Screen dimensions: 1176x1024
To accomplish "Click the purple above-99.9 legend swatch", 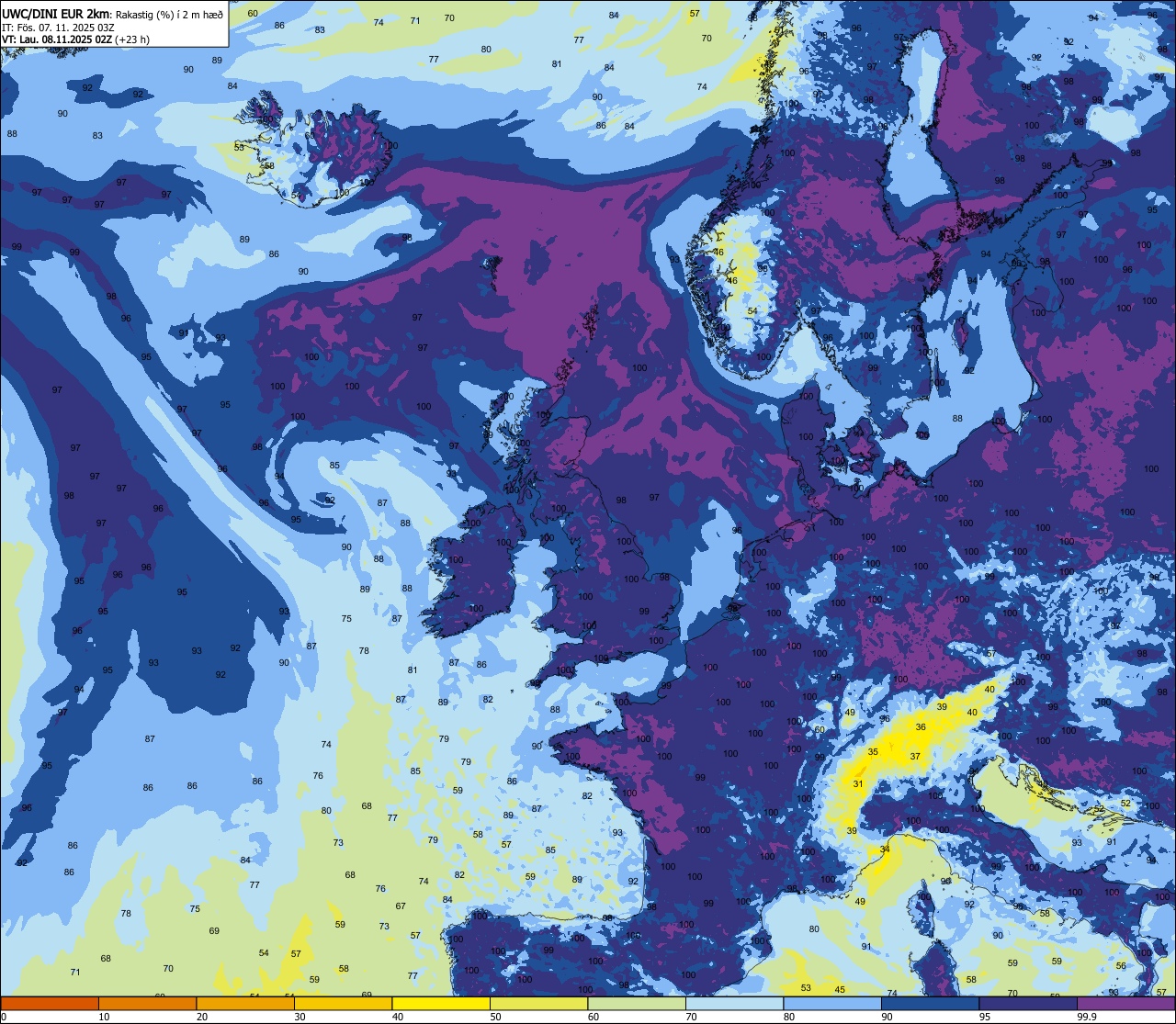I will click(1125, 1003).
